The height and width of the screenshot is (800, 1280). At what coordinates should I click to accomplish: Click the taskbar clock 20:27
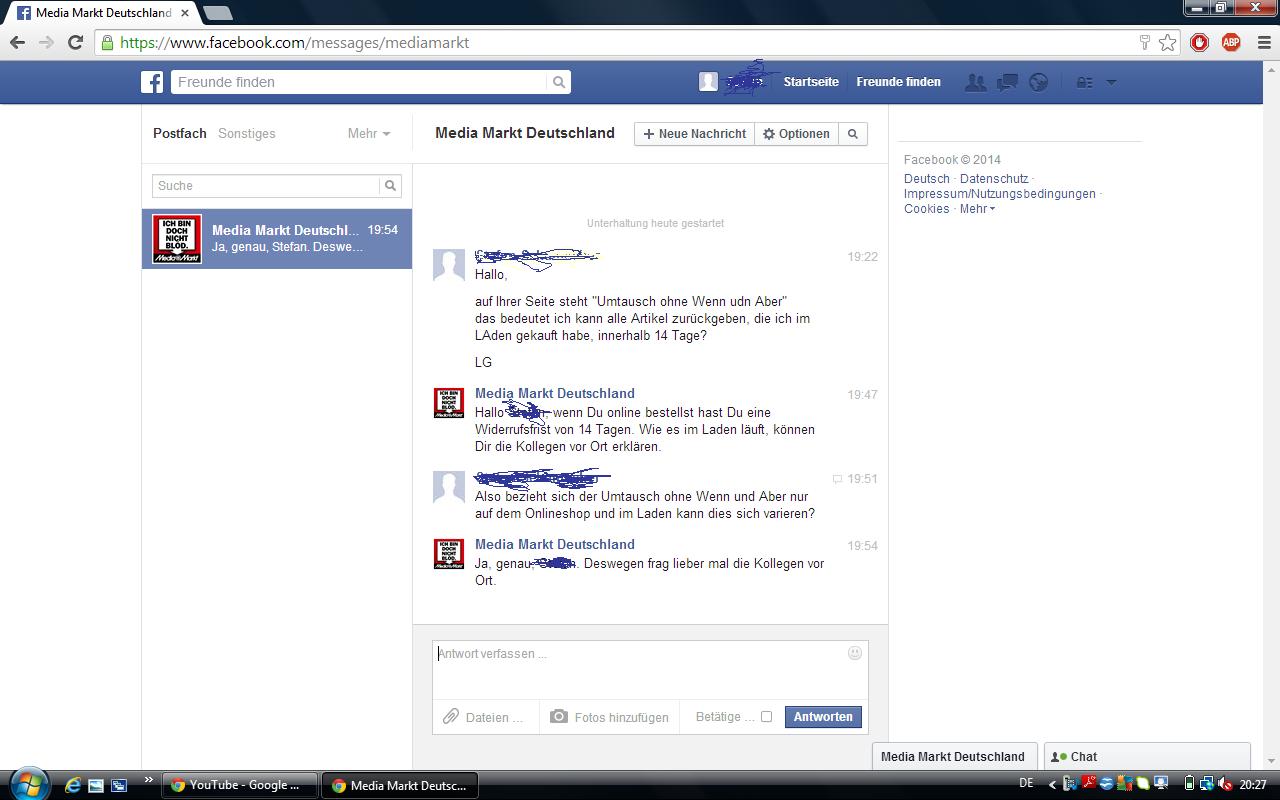[x=1253, y=785]
